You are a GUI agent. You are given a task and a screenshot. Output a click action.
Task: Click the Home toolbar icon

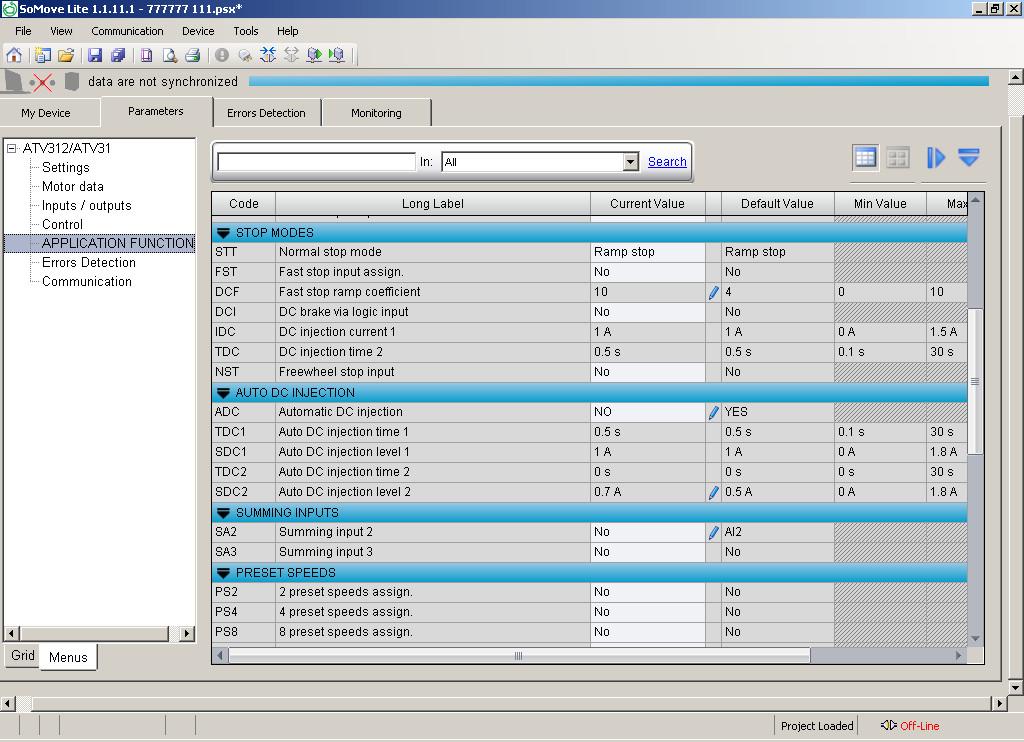[x=14, y=55]
